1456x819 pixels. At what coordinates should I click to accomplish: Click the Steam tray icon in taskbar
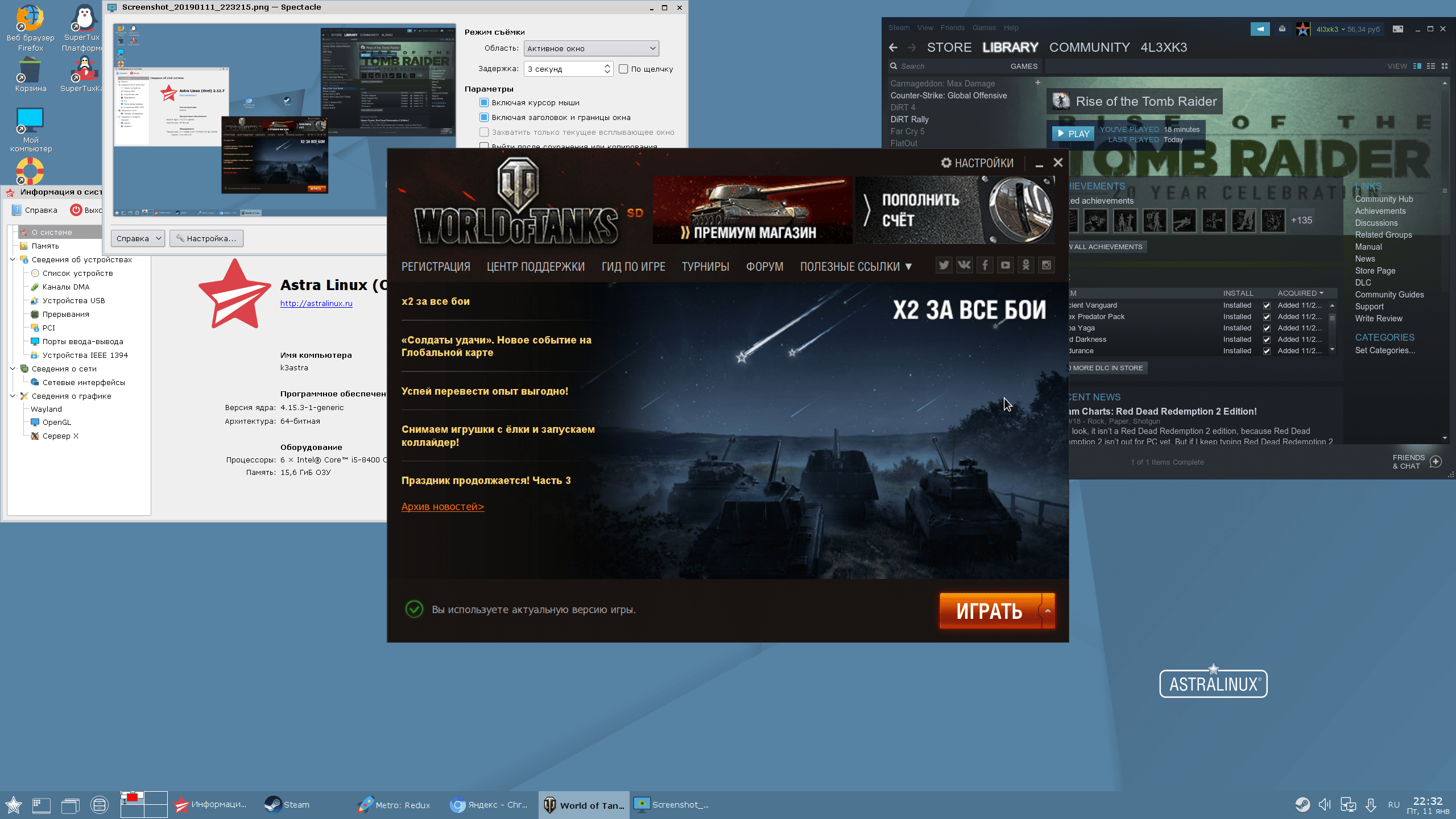(x=1302, y=805)
